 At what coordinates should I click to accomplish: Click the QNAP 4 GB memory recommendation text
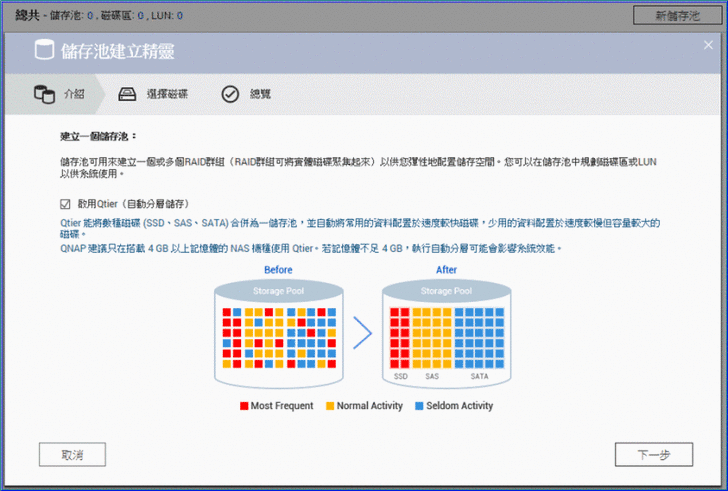pyautogui.click(x=311, y=249)
